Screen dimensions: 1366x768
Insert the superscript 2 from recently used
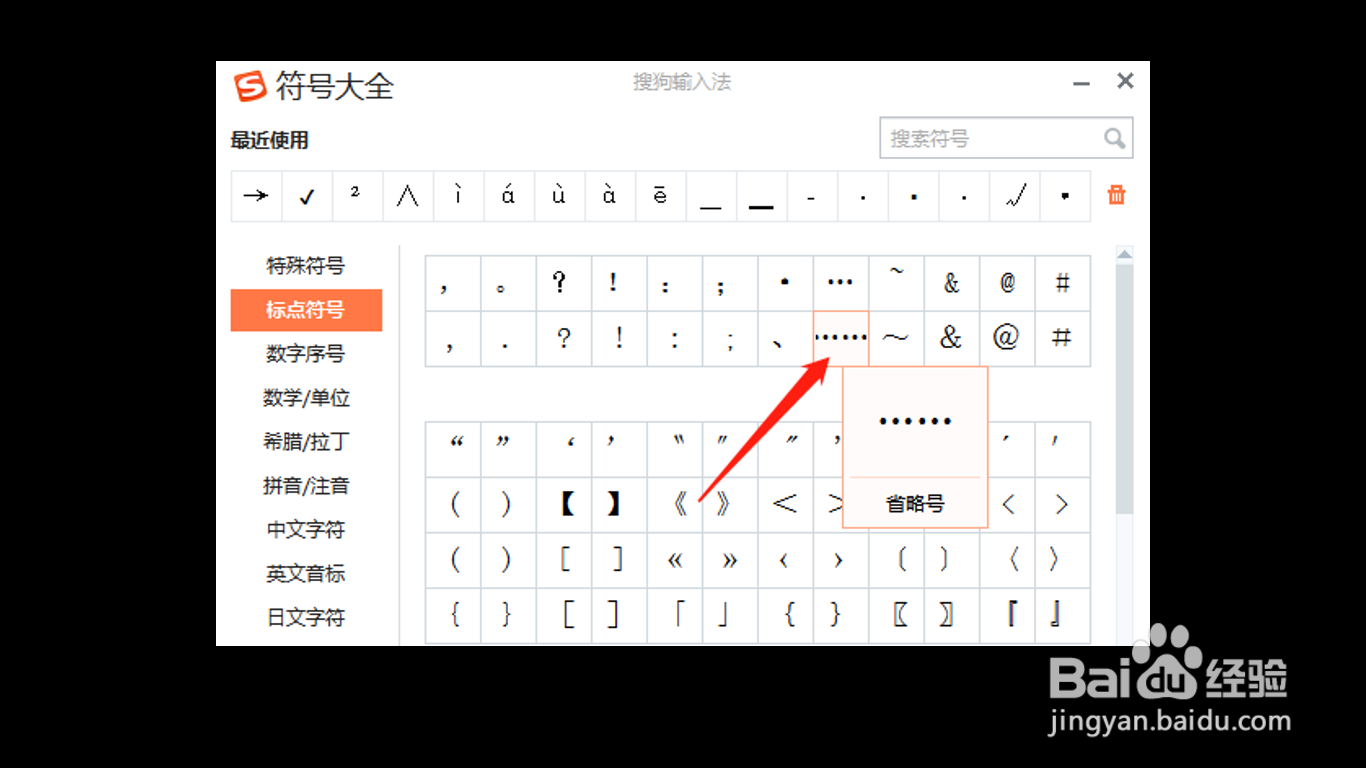[357, 196]
